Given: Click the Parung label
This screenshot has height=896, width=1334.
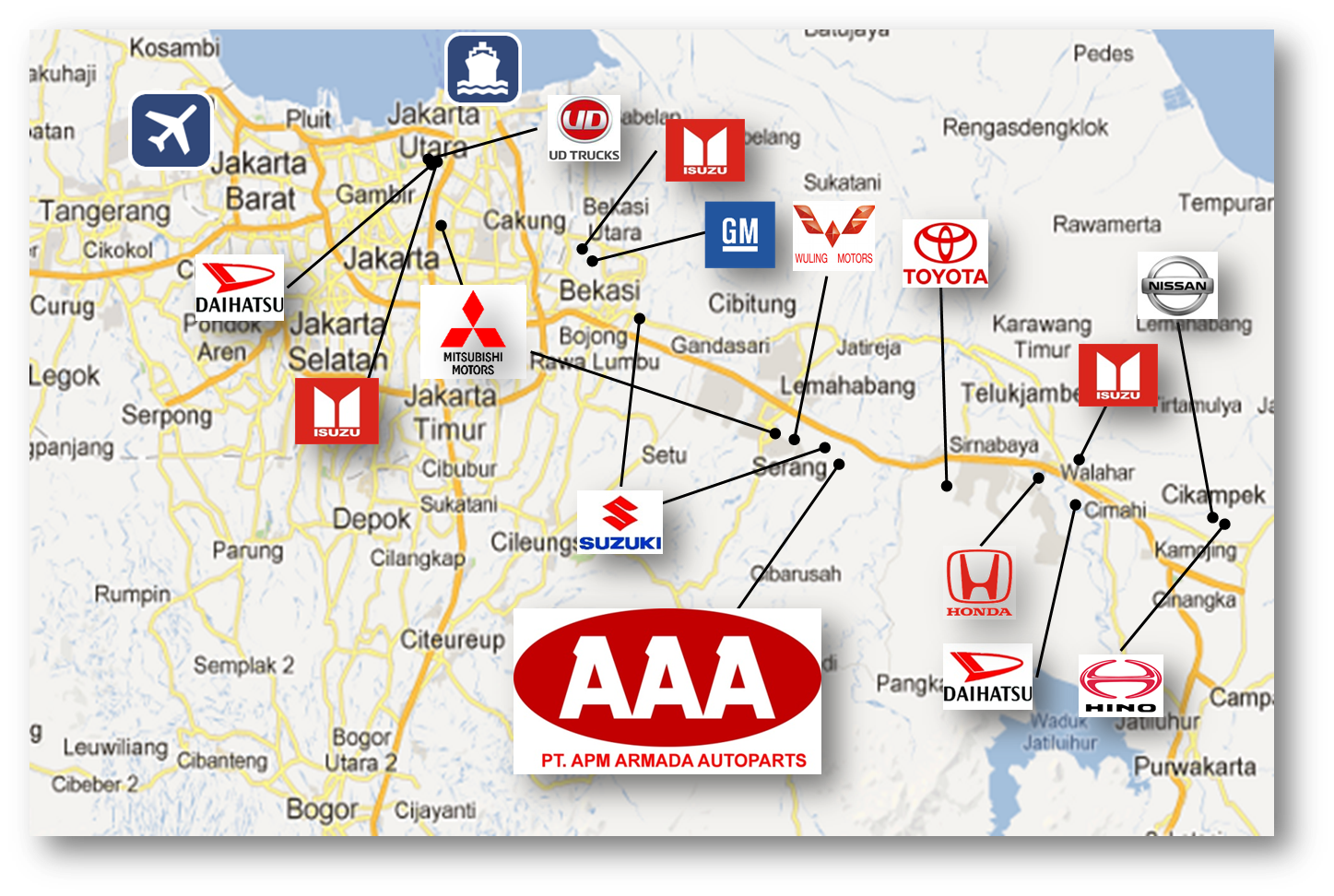Looking at the screenshot, I should click(x=248, y=550).
